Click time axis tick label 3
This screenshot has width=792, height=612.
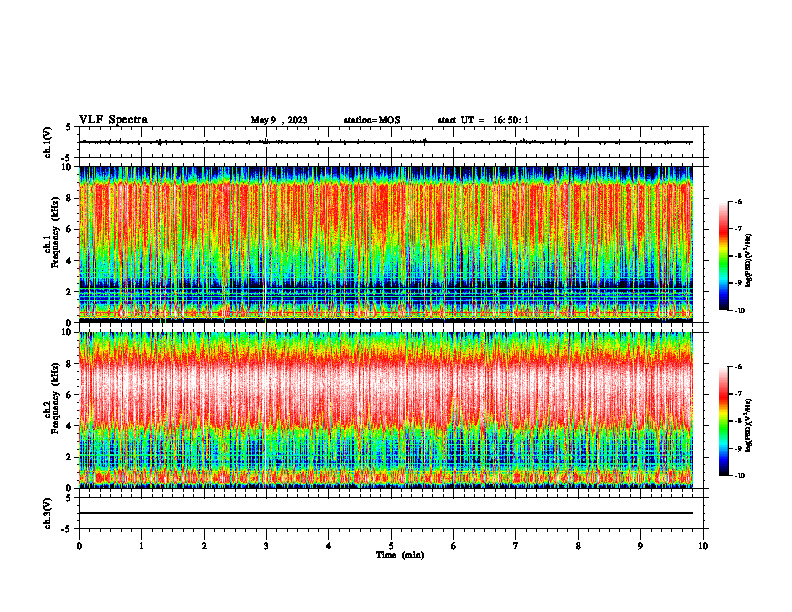pyautogui.click(x=266, y=546)
